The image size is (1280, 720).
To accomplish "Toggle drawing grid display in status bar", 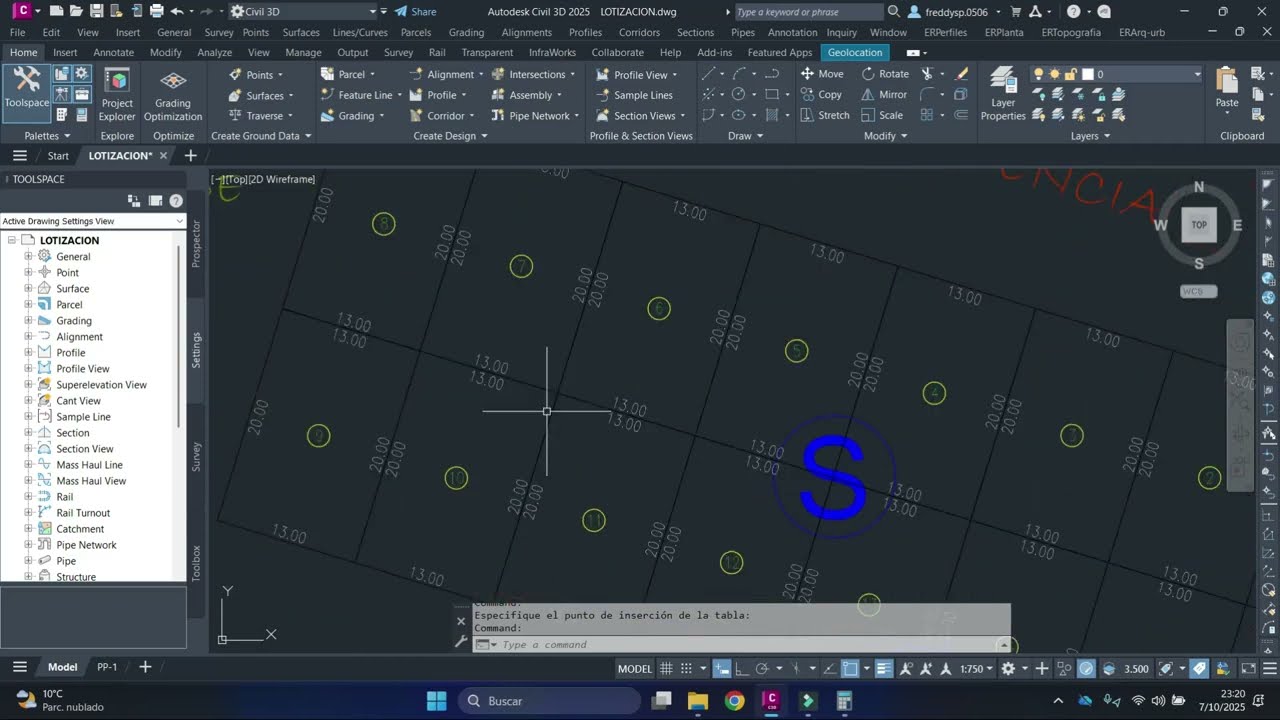I will click(665, 669).
